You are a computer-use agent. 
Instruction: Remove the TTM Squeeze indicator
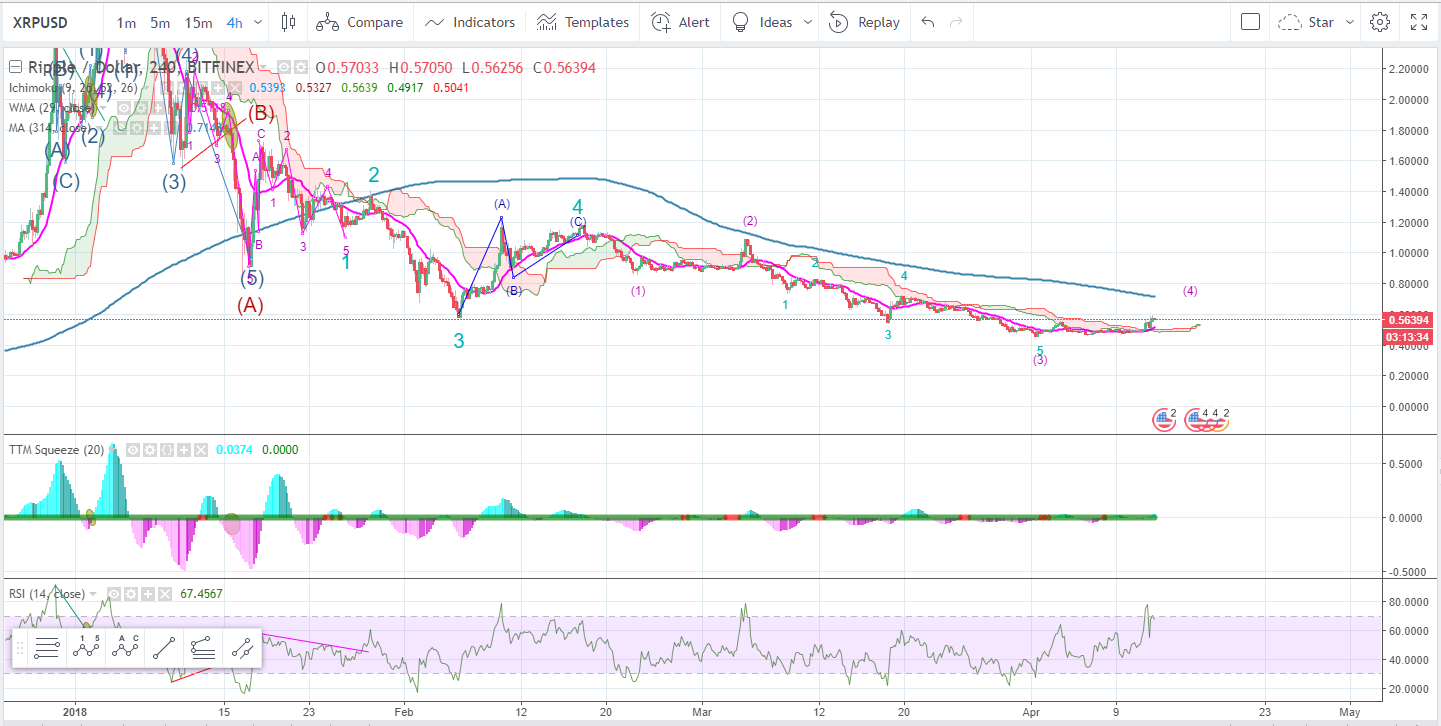[x=201, y=450]
